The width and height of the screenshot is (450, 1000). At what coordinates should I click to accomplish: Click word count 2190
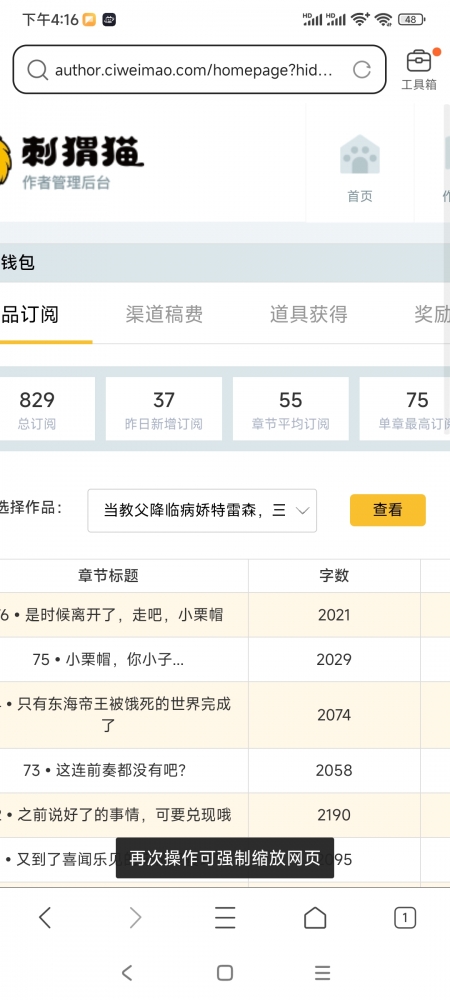coord(334,814)
